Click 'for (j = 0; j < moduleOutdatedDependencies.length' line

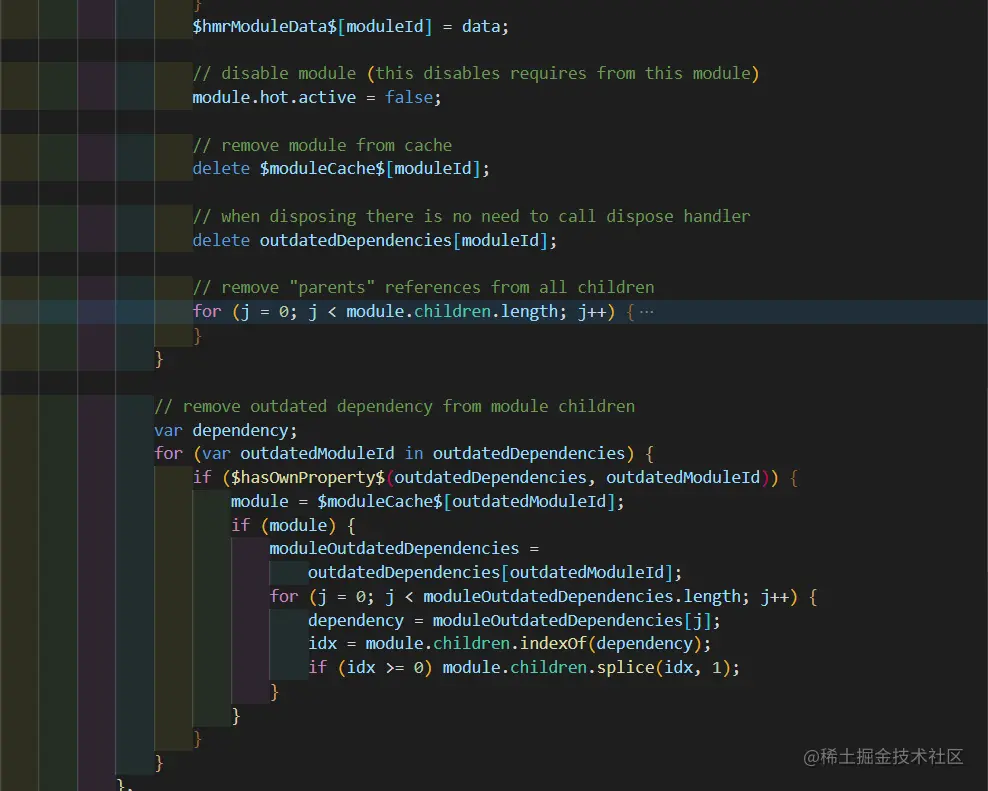[x=543, y=597]
